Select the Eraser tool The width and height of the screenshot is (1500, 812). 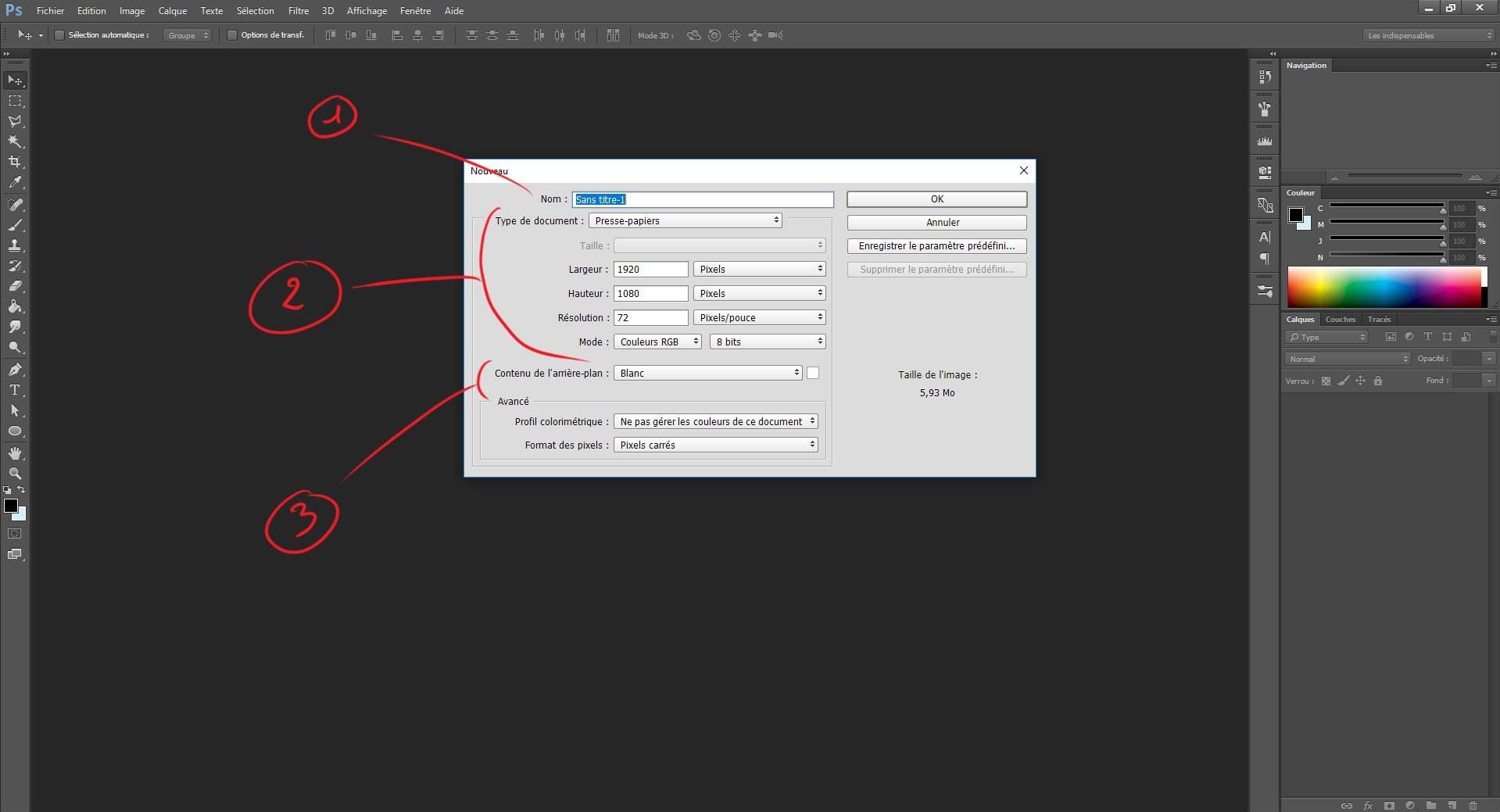(15, 286)
